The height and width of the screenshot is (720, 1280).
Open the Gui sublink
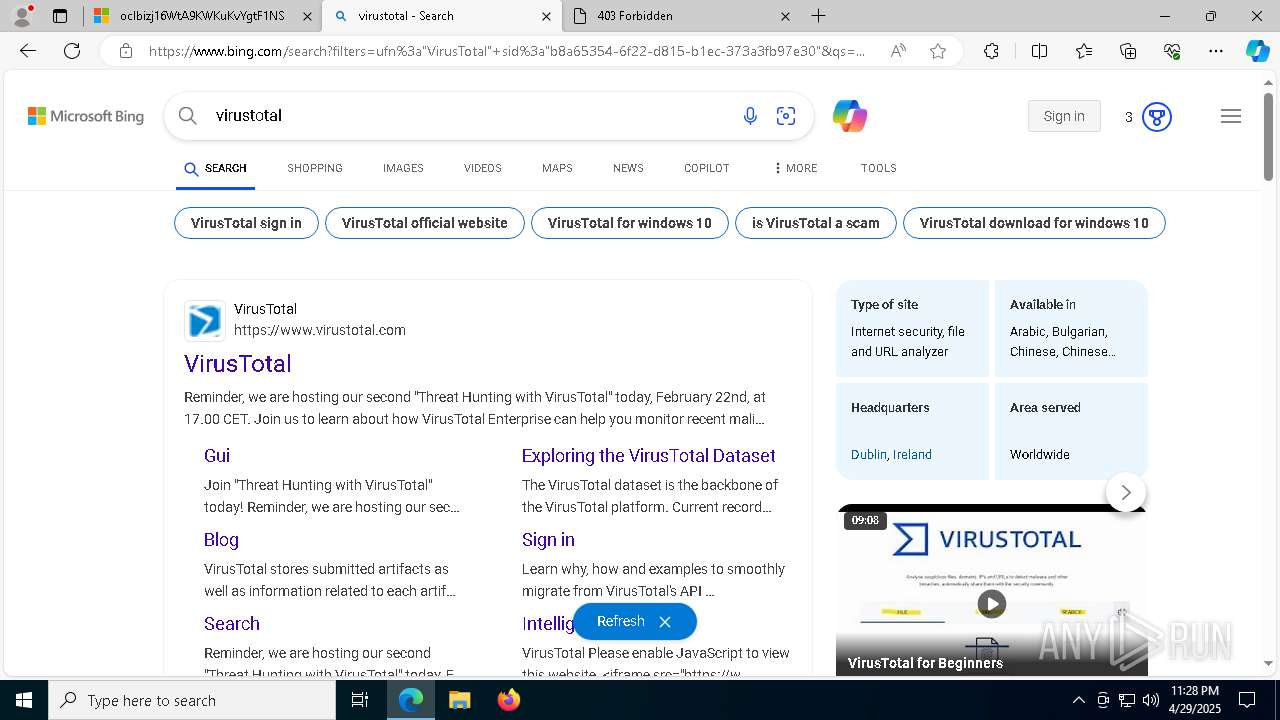coord(217,456)
